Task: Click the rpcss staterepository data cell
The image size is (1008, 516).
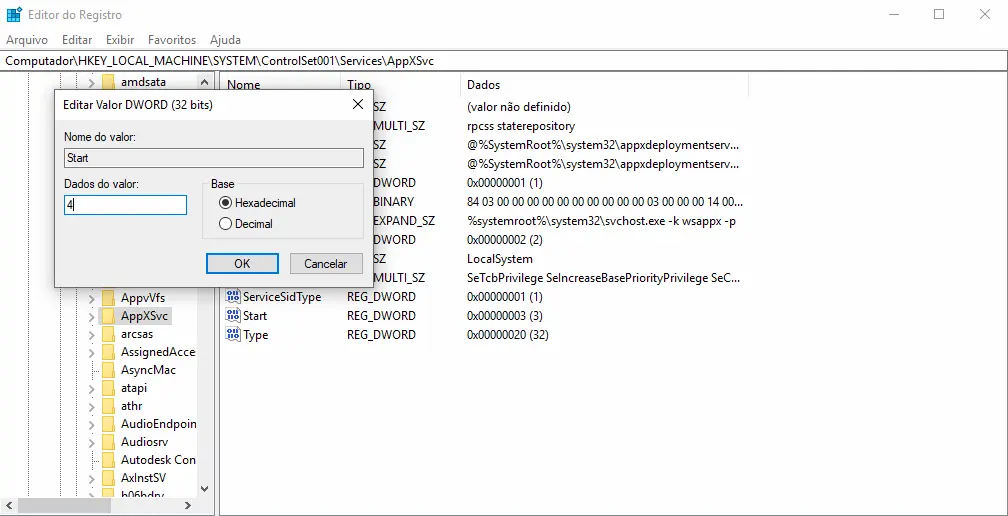Action: coord(521,125)
